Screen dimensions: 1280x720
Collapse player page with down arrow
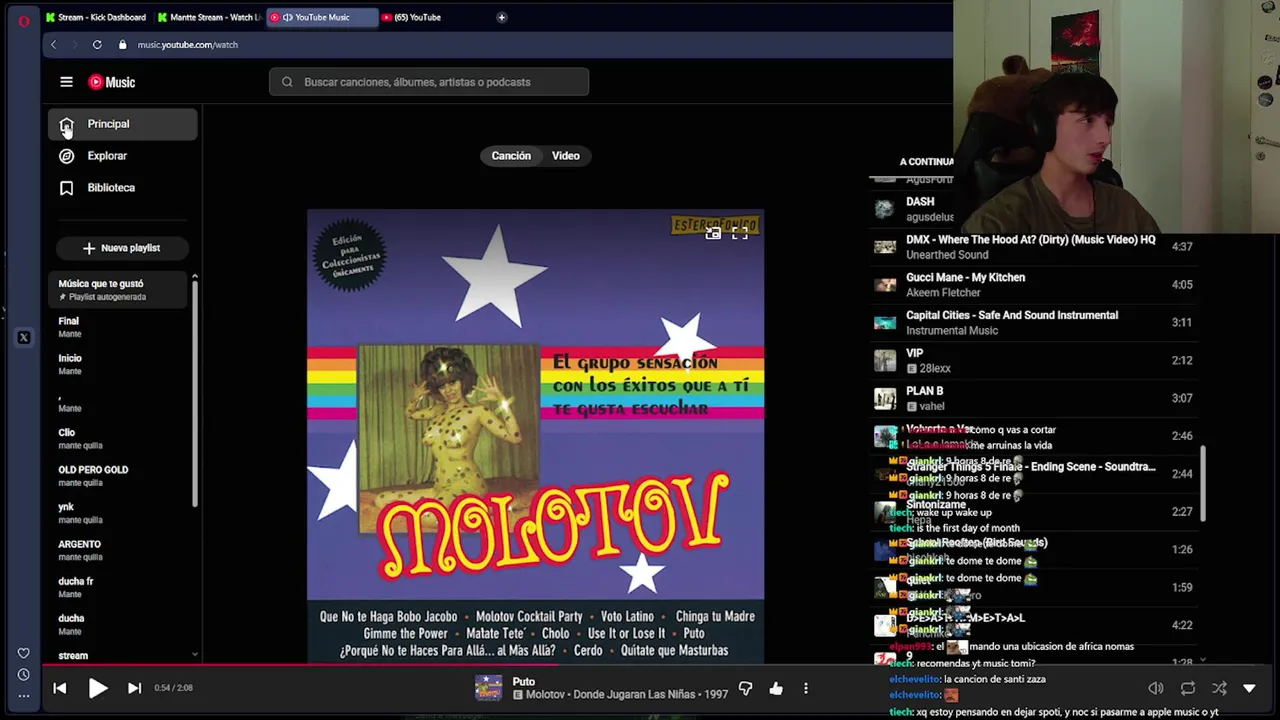click(1249, 688)
